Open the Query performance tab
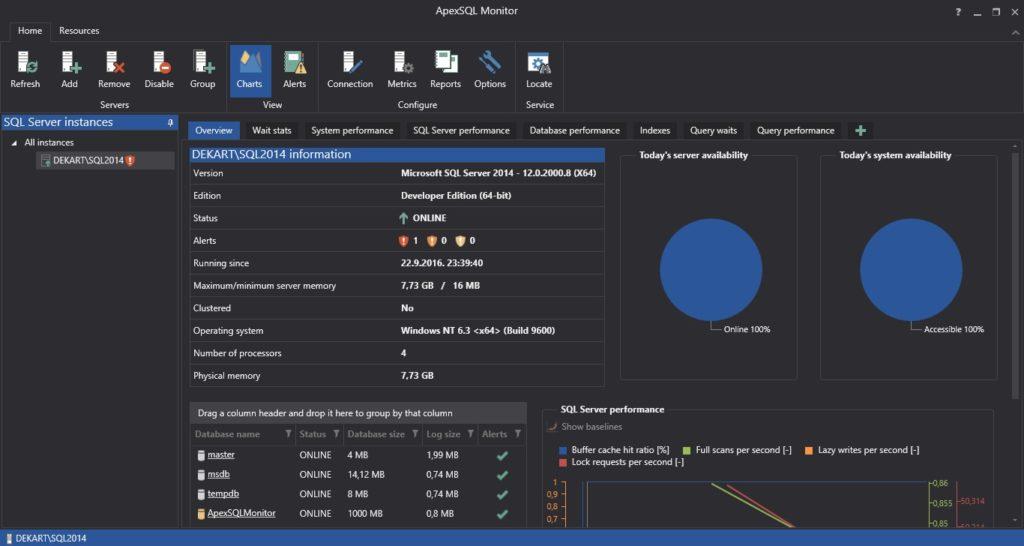 [795, 131]
